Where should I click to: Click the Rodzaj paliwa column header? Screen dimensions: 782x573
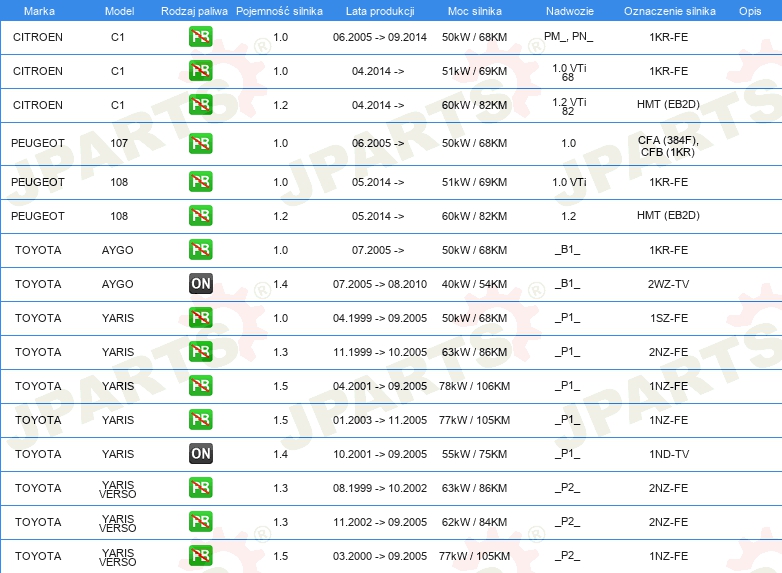tap(194, 11)
